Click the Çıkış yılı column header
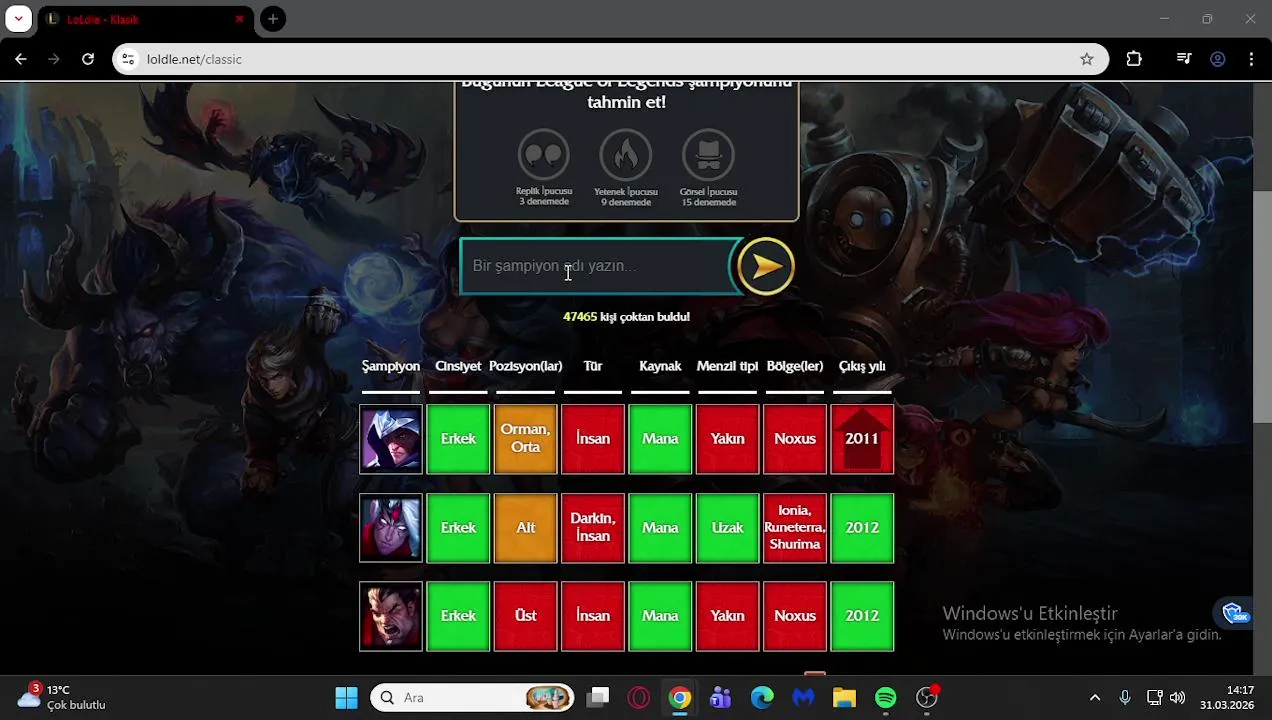The width and height of the screenshot is (1272, 720). point(862,366)
